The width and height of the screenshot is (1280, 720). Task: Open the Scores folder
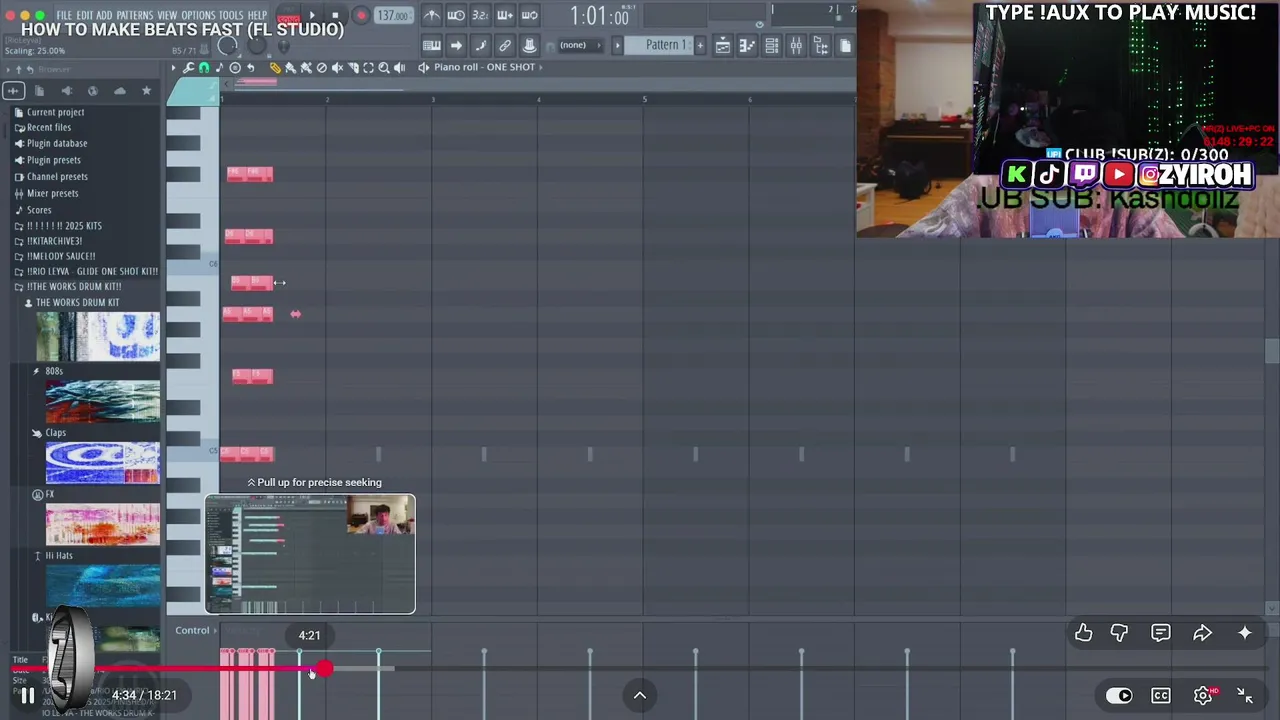[x=38, y=210]
